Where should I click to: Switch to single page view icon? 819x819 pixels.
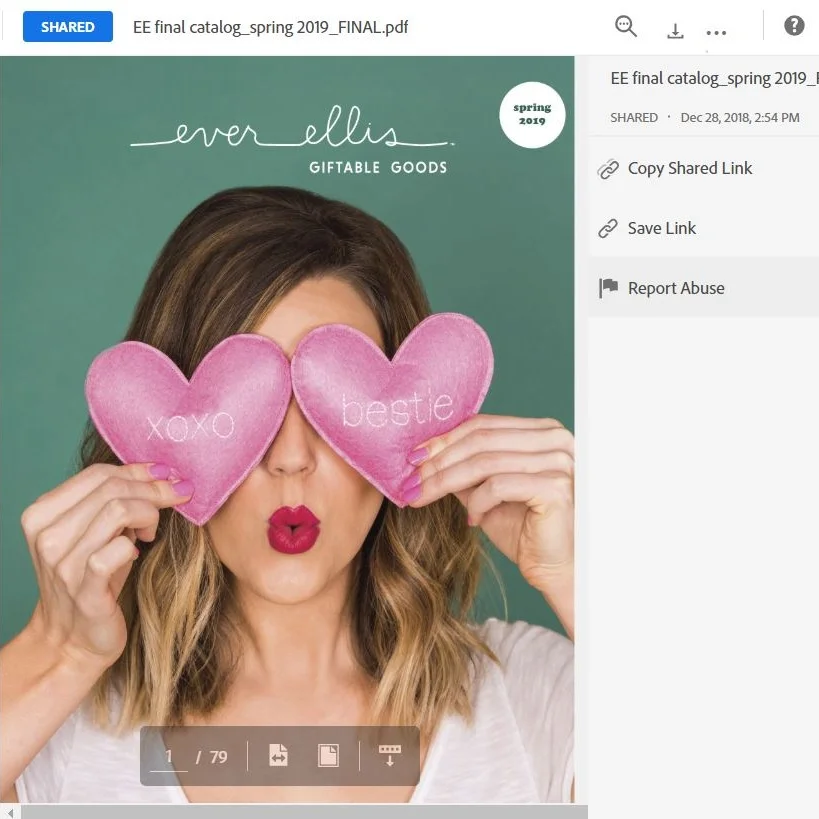(328, 755)
